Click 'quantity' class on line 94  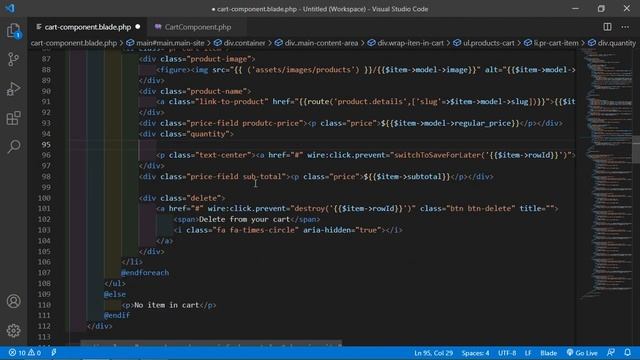pyautogui.click(x=208, y=134)
